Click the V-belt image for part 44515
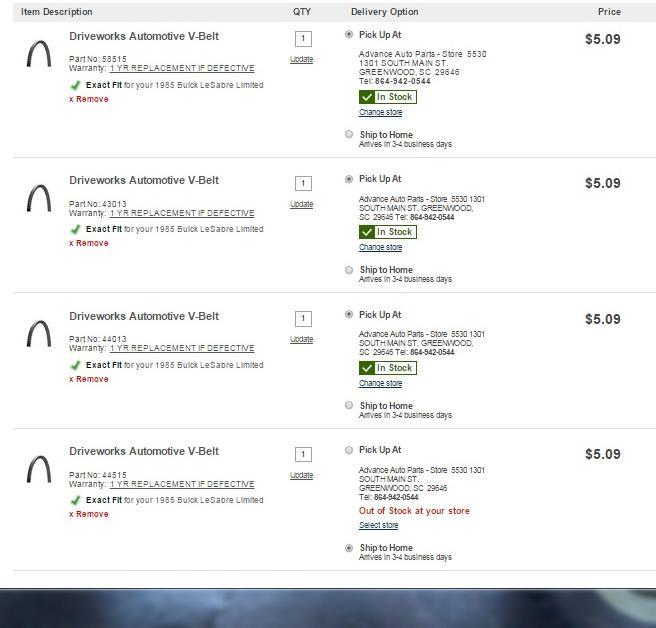 point(39,469)
